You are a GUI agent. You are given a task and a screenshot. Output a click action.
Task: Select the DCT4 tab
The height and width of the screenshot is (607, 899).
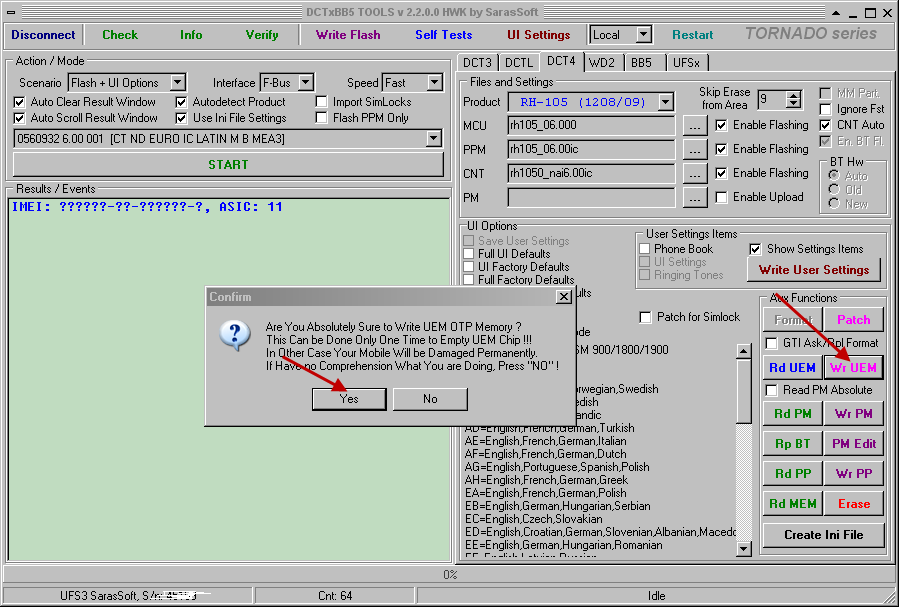(561, 61)
